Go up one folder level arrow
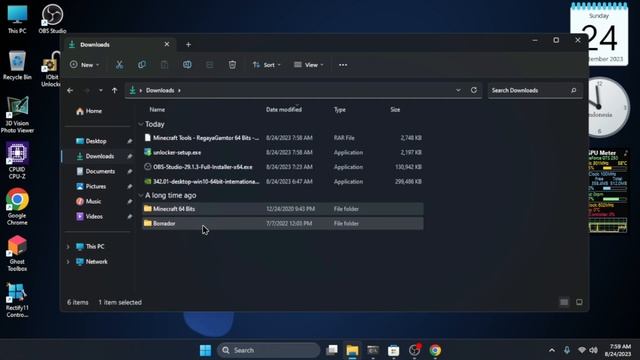 click(115, 90)
